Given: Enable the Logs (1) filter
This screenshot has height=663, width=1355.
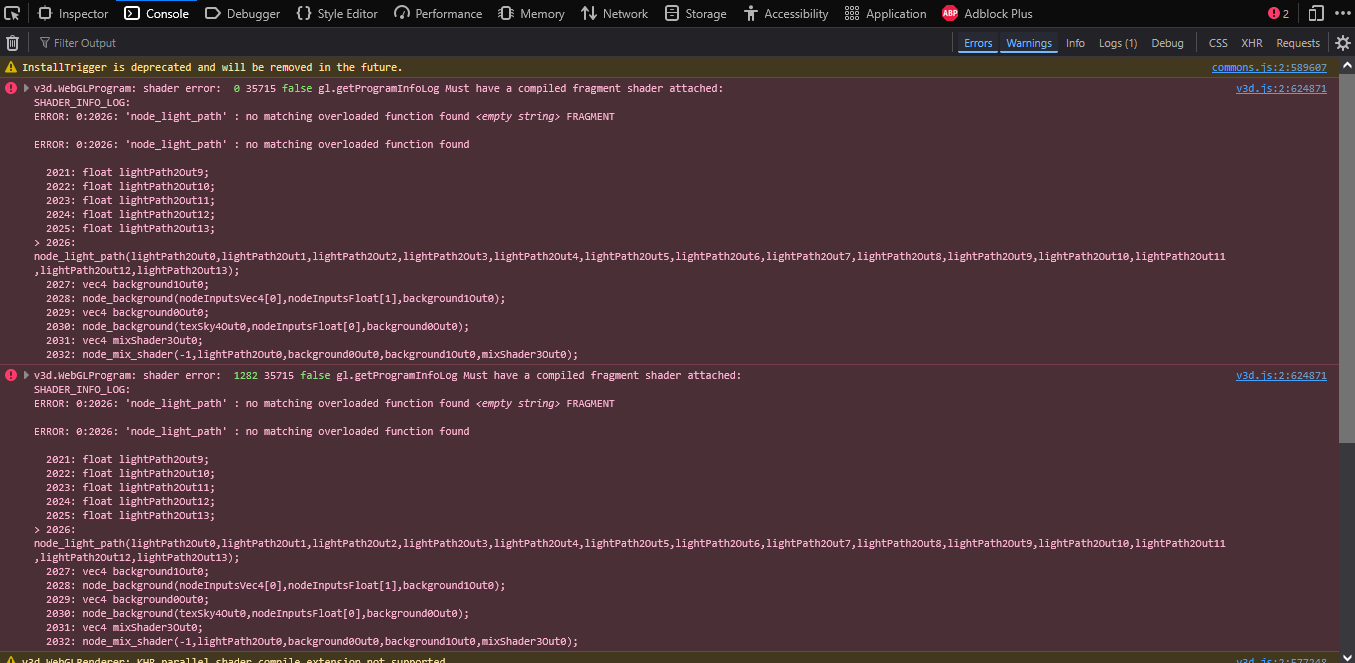Looking at the screenshot, I should tap(1118, 43).
